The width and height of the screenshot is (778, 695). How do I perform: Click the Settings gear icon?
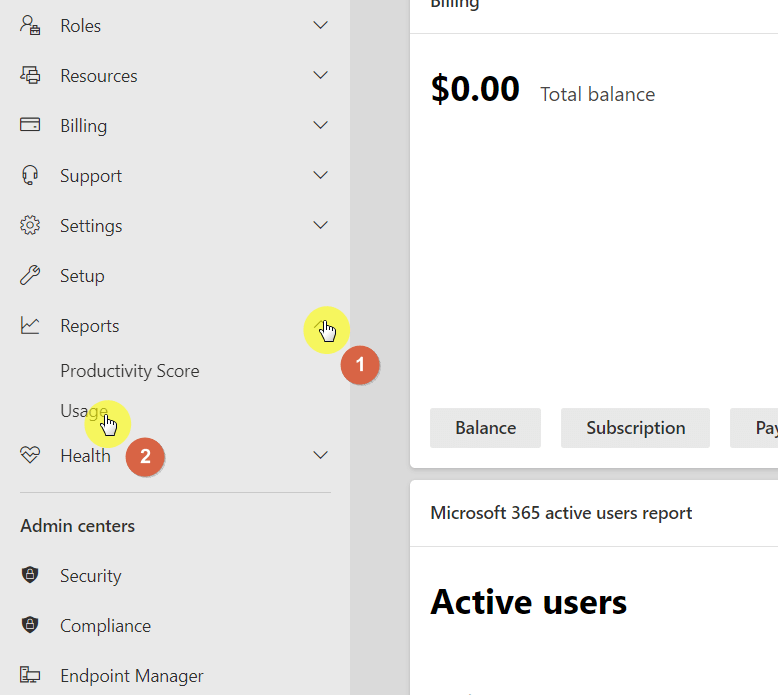(x=30, y=225)
